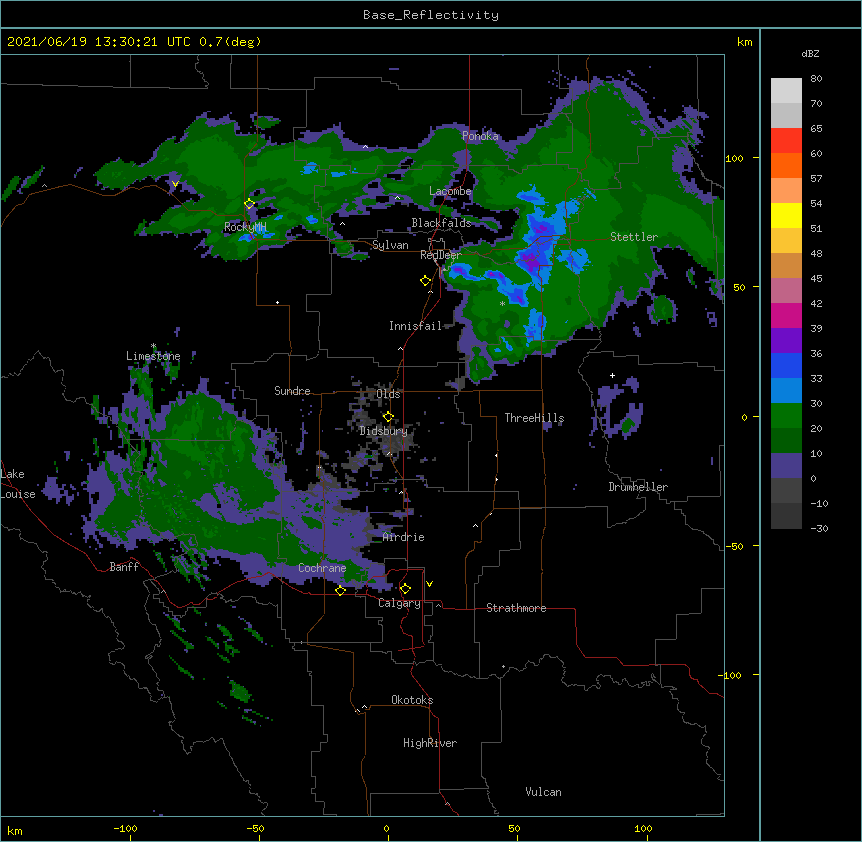Click the -100 tick label on the bottom axis
Viewport: 862px width, 842px height.
(x=125, y=828)
